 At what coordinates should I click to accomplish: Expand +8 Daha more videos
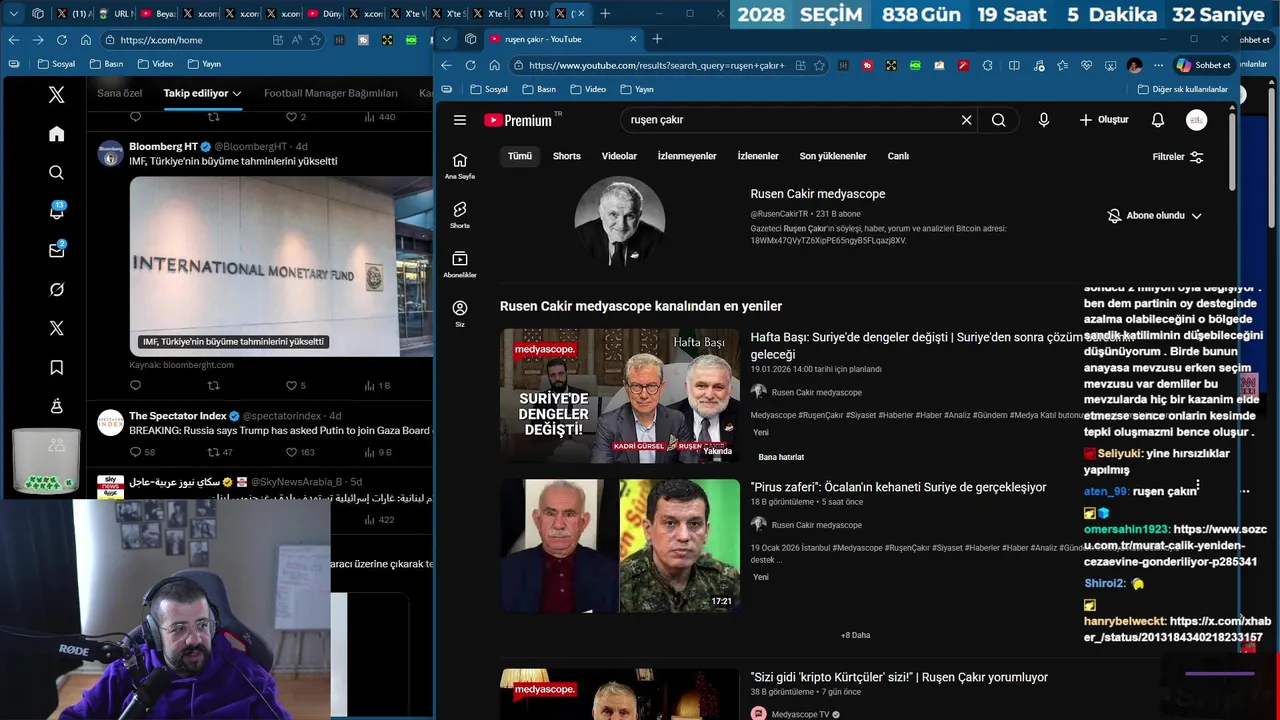[855, 635]
